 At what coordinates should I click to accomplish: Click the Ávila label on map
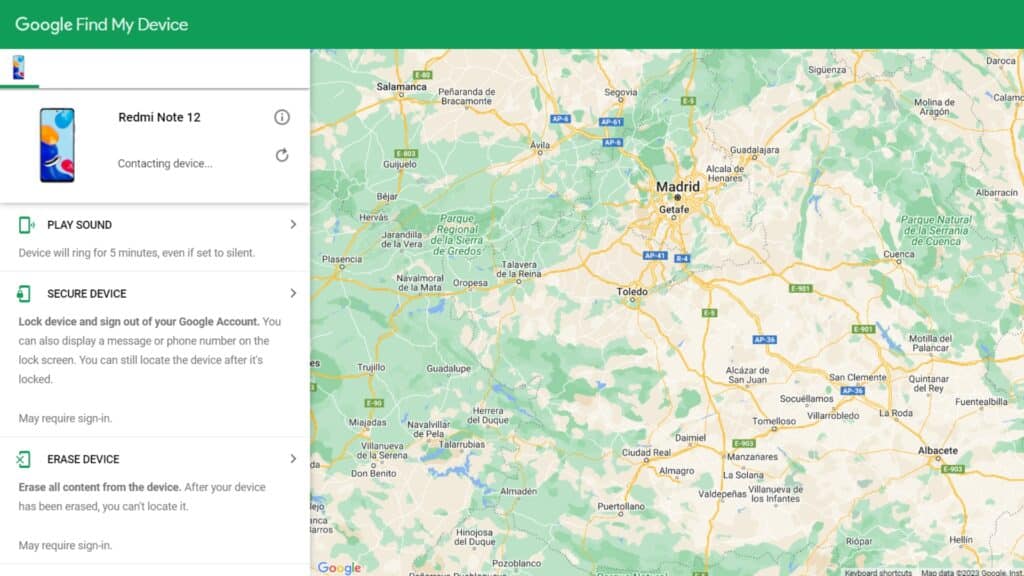pyautogui.click(x=539, y=145)
